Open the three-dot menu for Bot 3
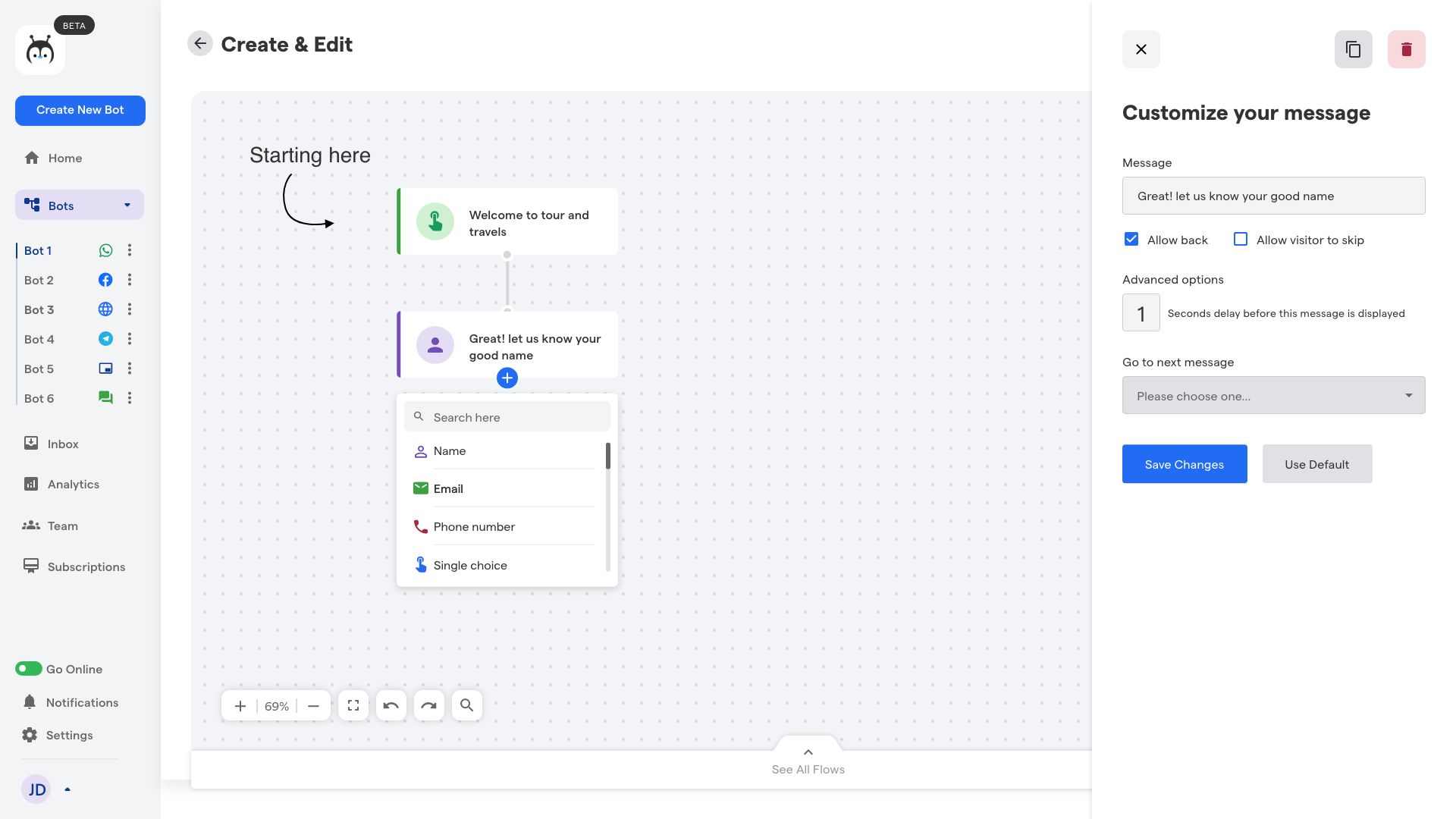The width and height of the screenshot is (1456, 819). click(x=130, y=309)
